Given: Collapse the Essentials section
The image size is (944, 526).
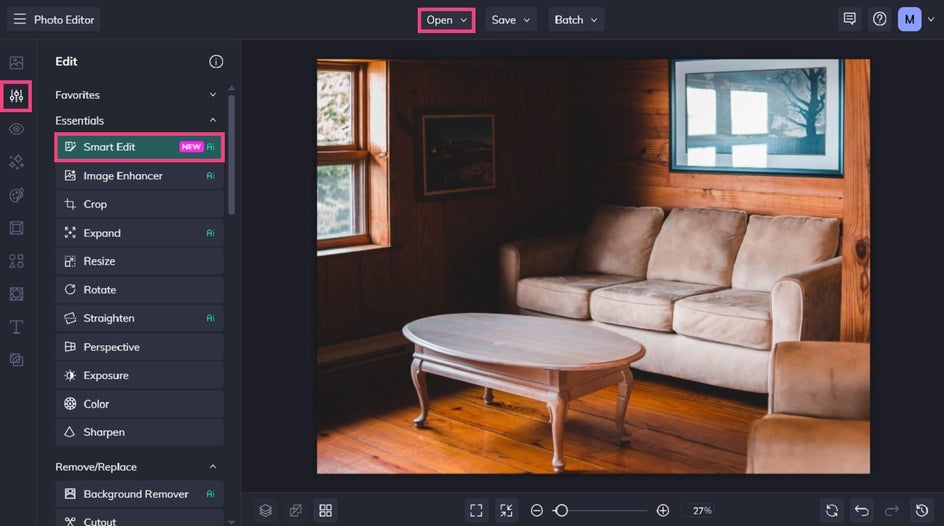Looking at the screenshot, I should tap(213, 120).
